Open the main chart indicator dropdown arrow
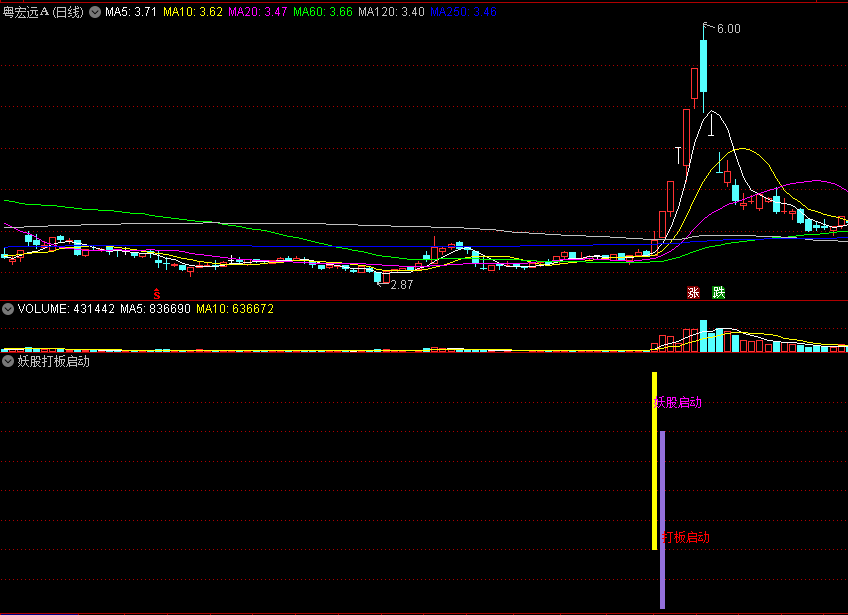This screenshot has width=848, height=615. click(95, 12)
